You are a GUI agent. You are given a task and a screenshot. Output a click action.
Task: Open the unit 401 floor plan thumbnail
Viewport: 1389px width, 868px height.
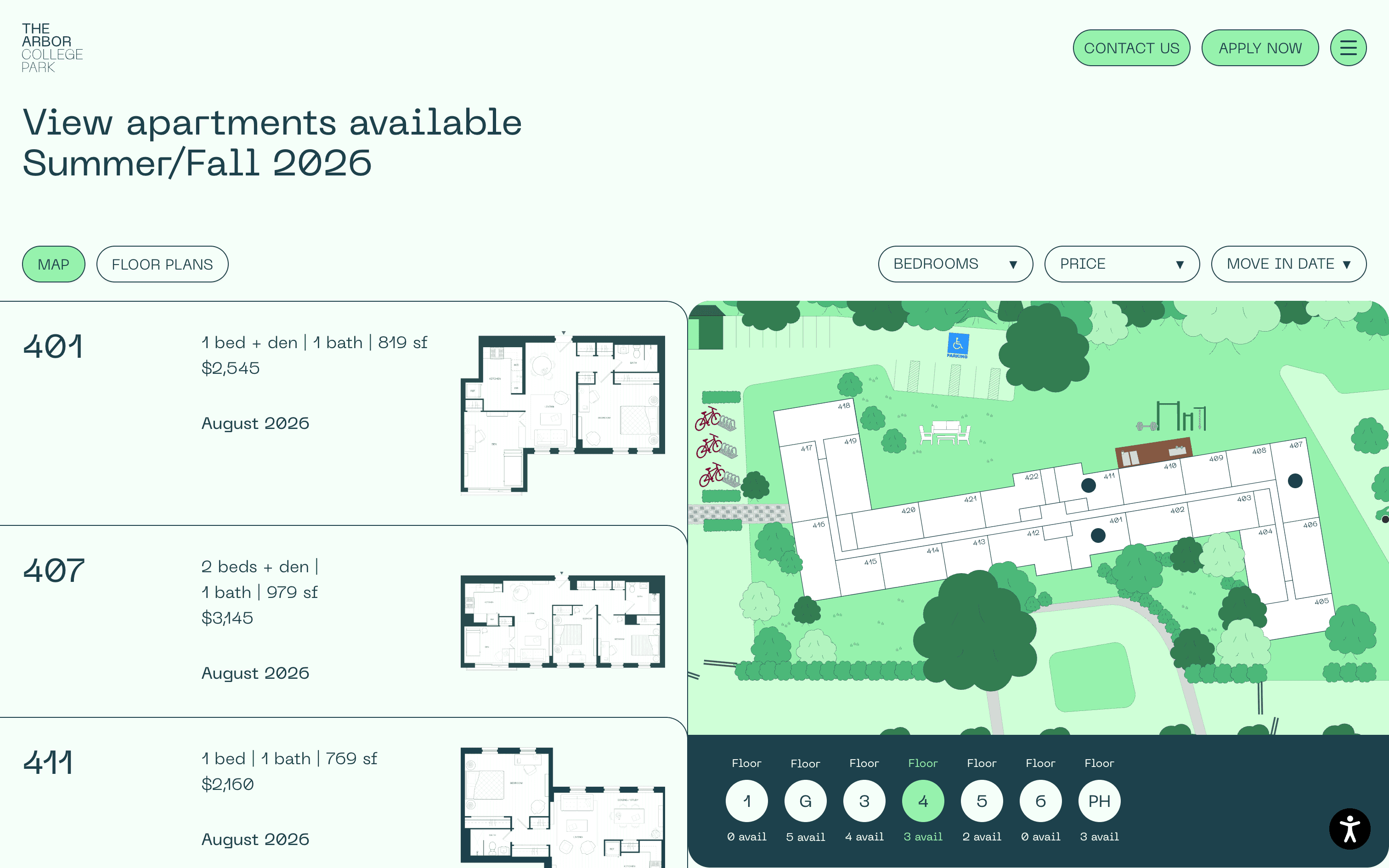coord(563,413)
